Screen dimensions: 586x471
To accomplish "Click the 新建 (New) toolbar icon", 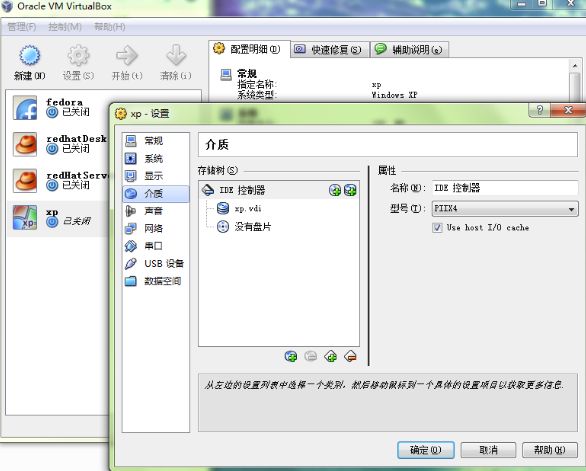I will (30, 55).
